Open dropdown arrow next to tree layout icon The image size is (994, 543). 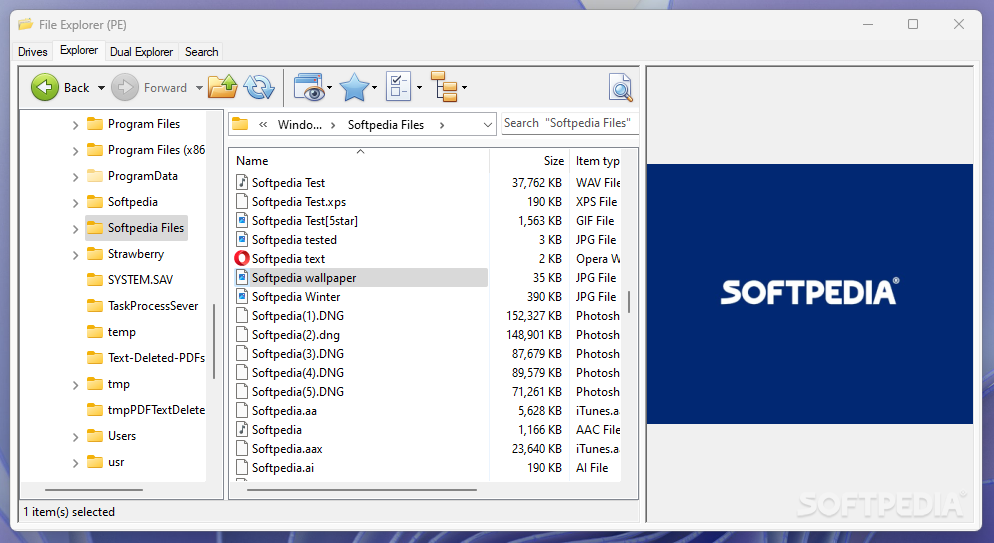[x=464, y=88]
